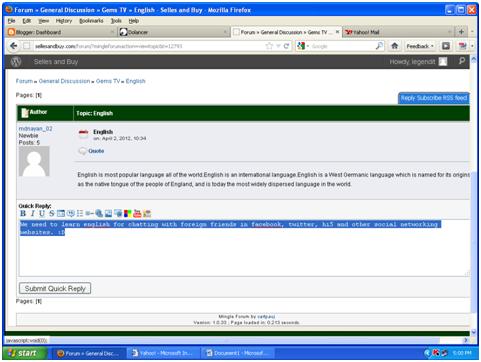Click last icon in Quick Reply toolbar
The width and height of the screenshot is (481, 362).
(147, 214)
